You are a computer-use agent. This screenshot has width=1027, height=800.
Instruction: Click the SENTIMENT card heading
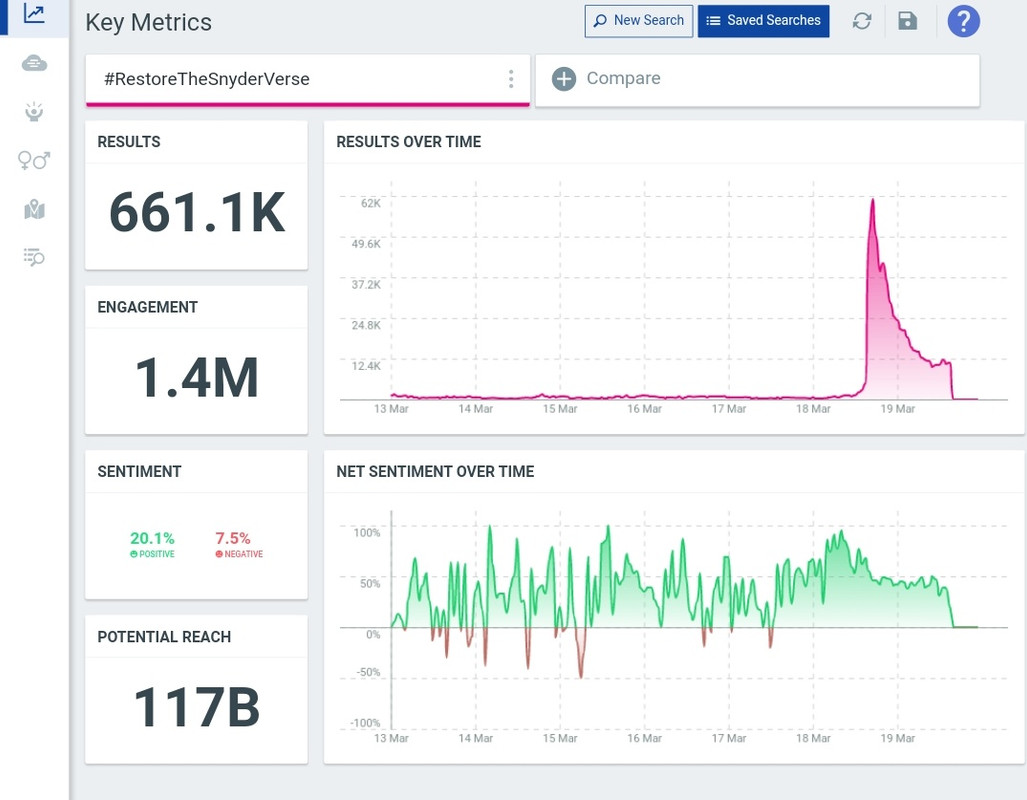click(140, 472)
